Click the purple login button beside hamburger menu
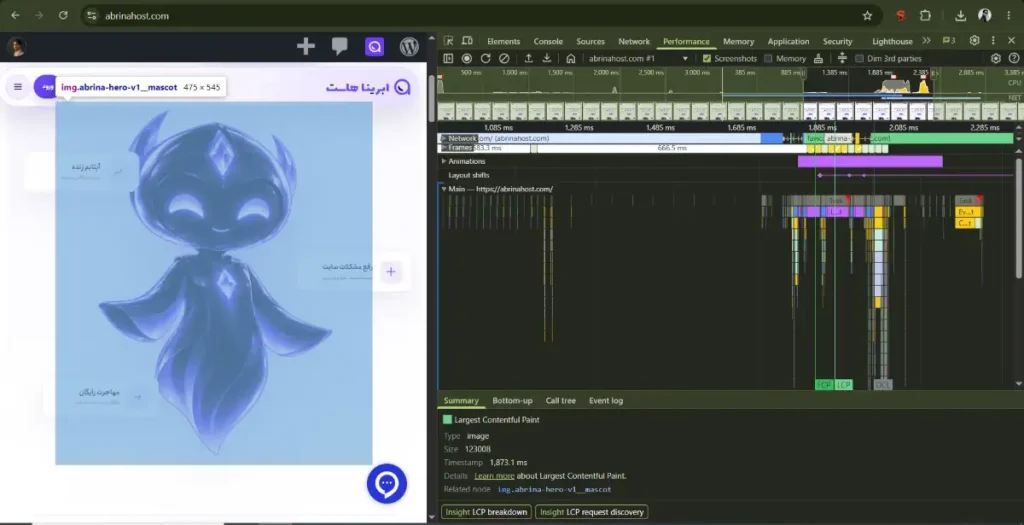Viewport: 1024px width, 525px height. pyautogui.click(x=45, y=86)
